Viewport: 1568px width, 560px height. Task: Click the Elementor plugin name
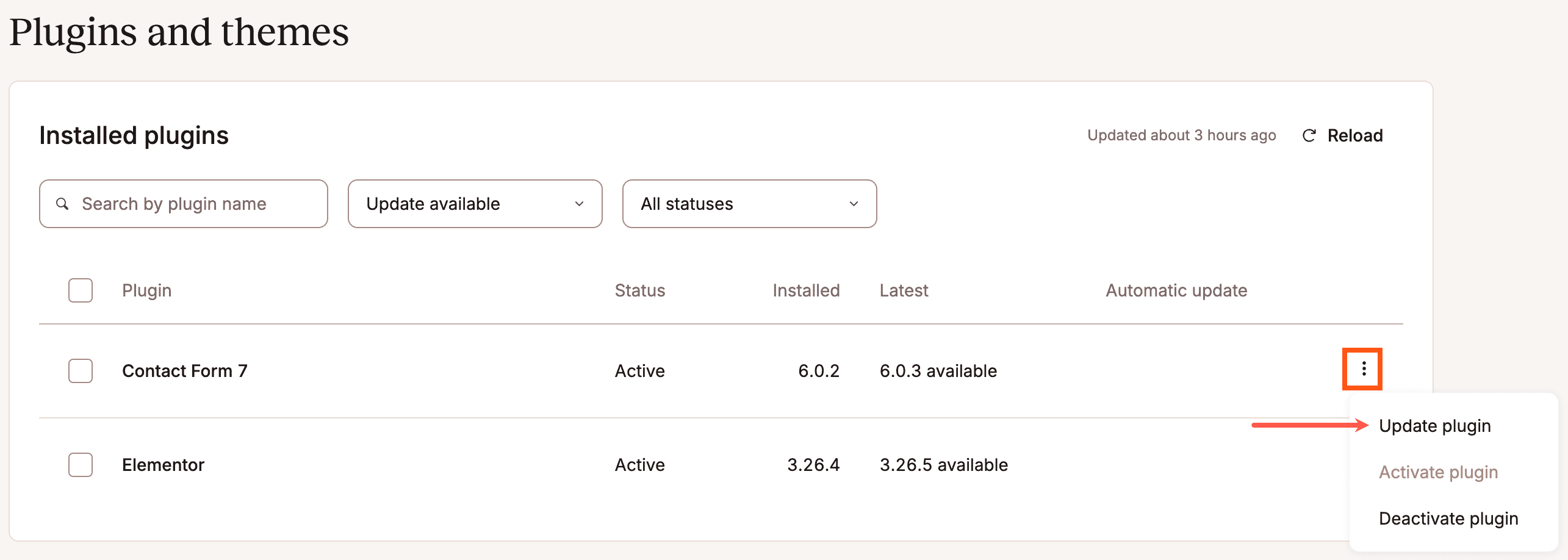163,465
